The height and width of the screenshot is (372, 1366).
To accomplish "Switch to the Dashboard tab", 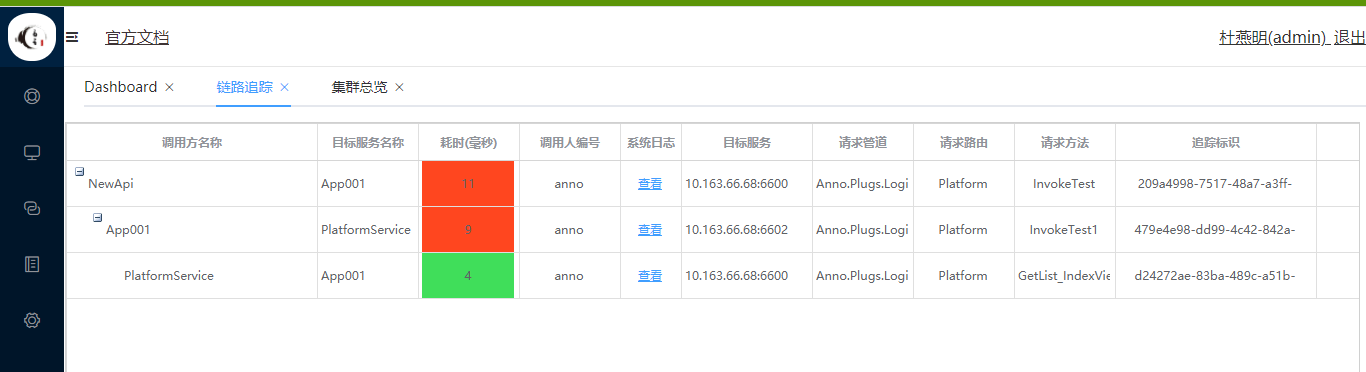I will point(120,87).
